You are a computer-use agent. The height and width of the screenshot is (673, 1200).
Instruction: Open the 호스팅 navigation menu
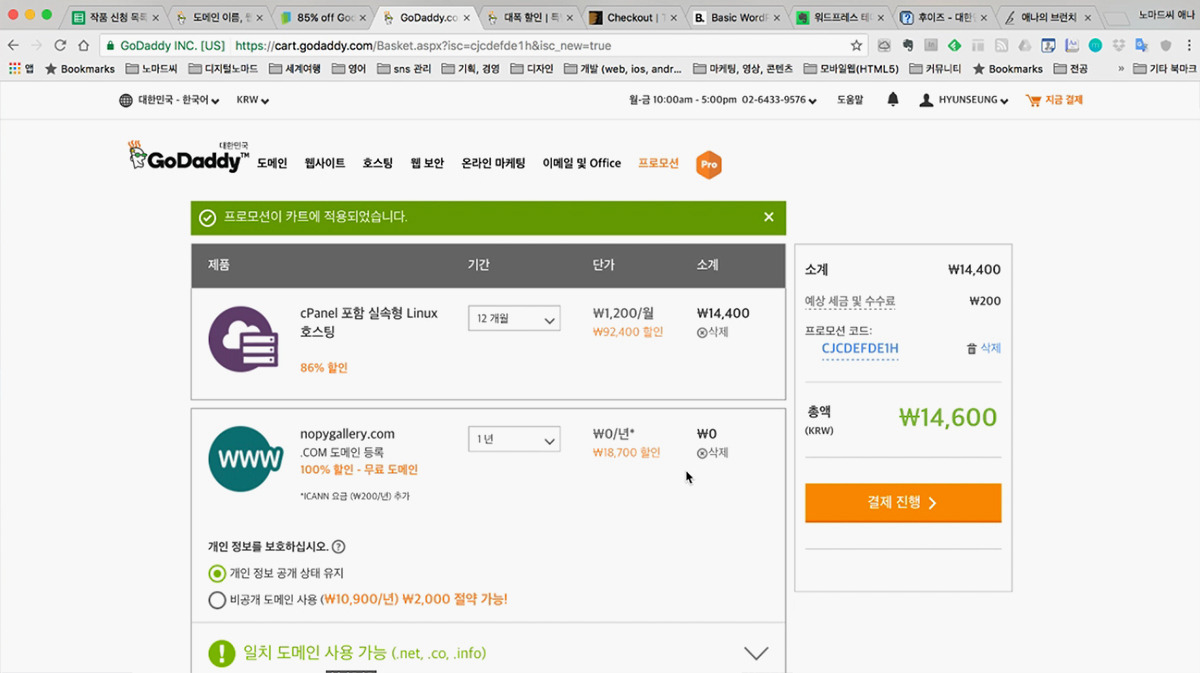[378, 163]
